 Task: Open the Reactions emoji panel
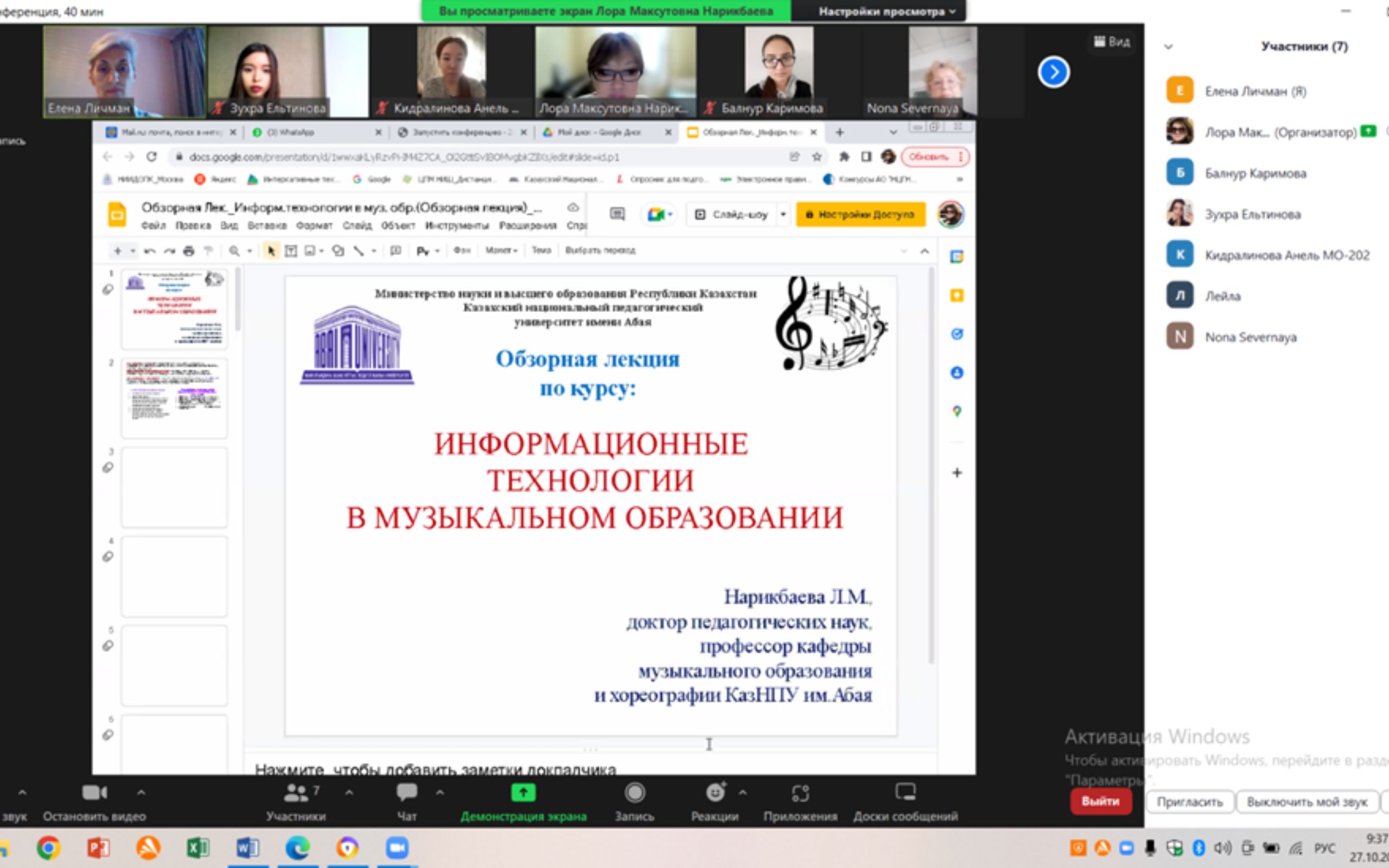point(715,794)
